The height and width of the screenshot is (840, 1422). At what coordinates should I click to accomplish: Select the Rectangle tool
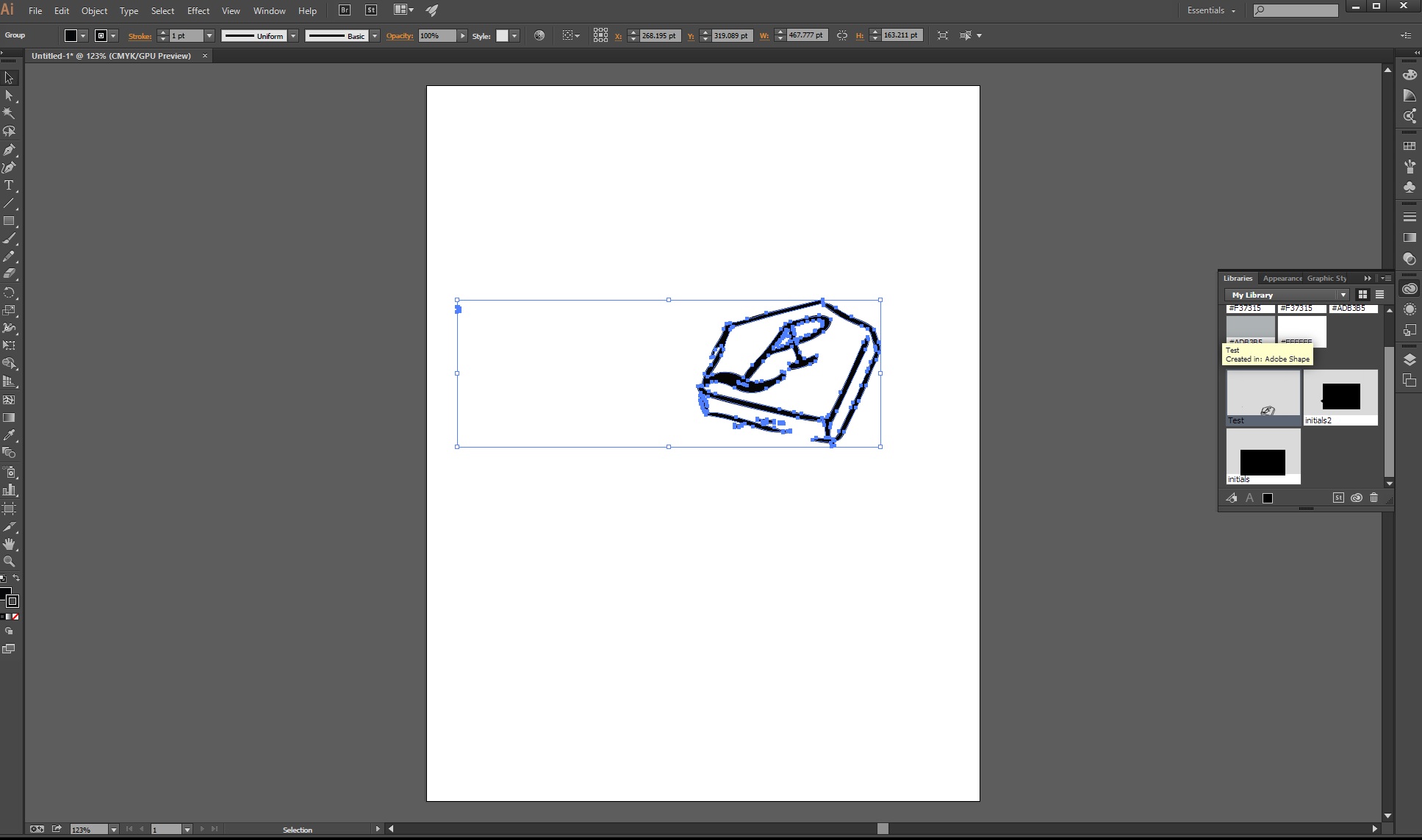pos(10,221)
